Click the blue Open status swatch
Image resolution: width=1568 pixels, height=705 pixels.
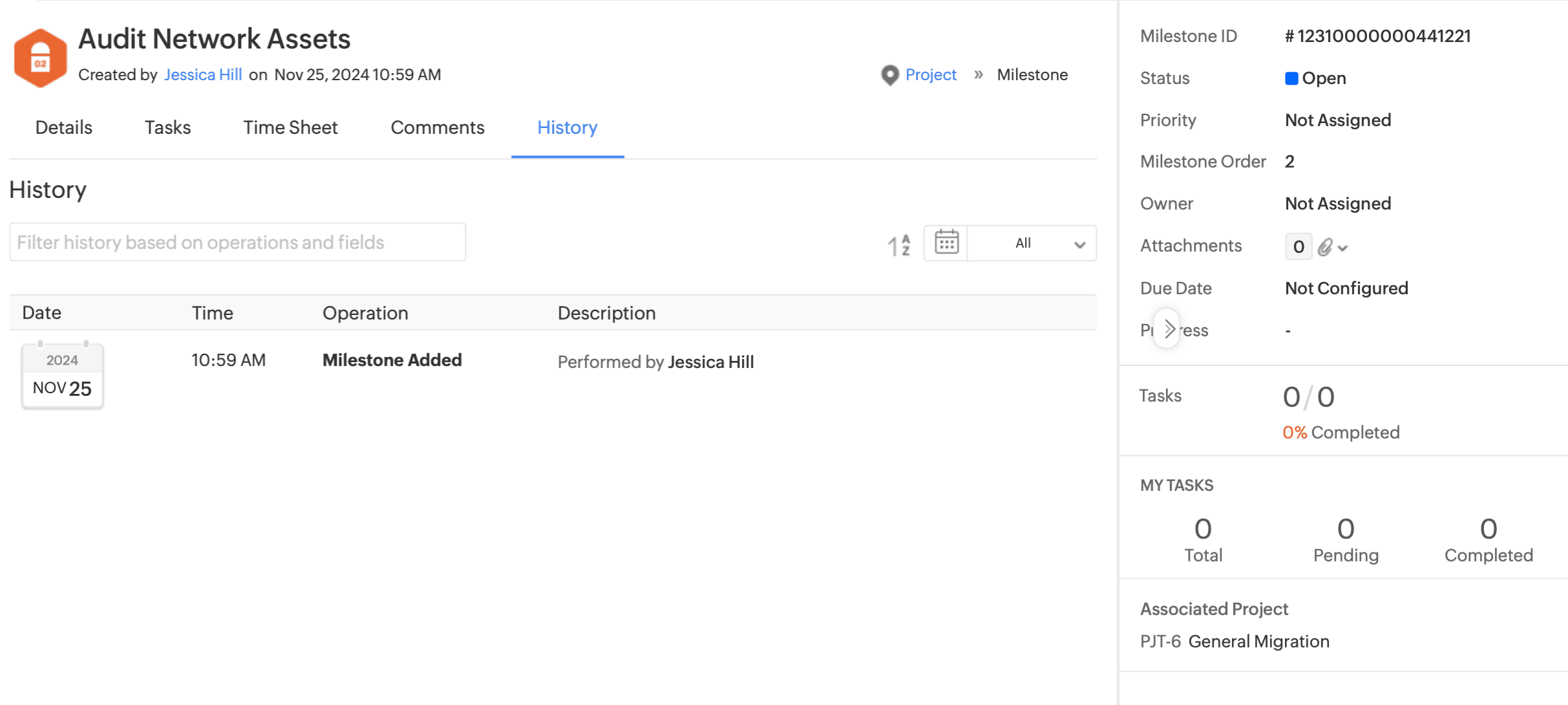(x=1291, y=78)
